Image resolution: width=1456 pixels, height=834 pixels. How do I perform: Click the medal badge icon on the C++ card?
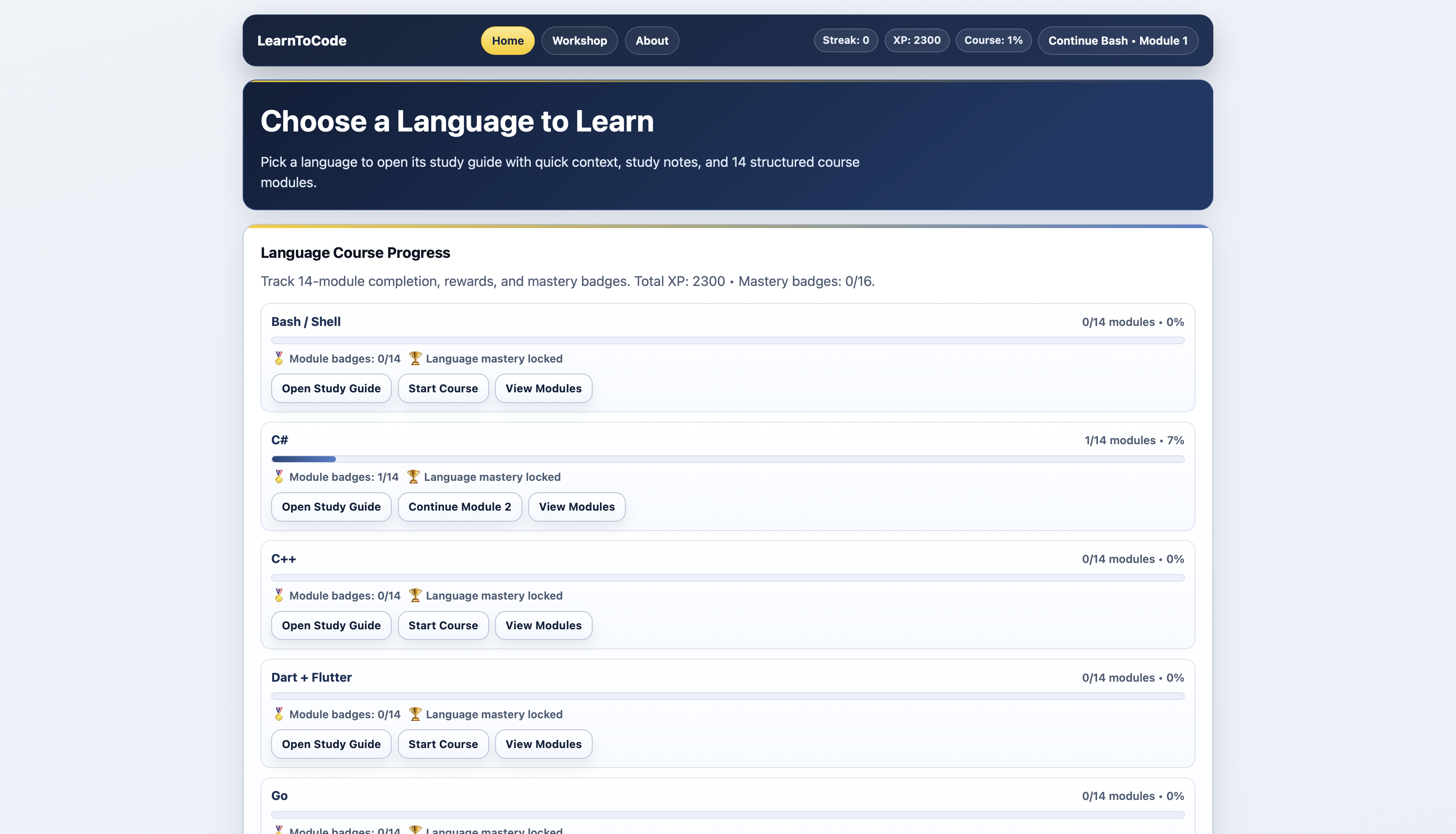point(279,595)
